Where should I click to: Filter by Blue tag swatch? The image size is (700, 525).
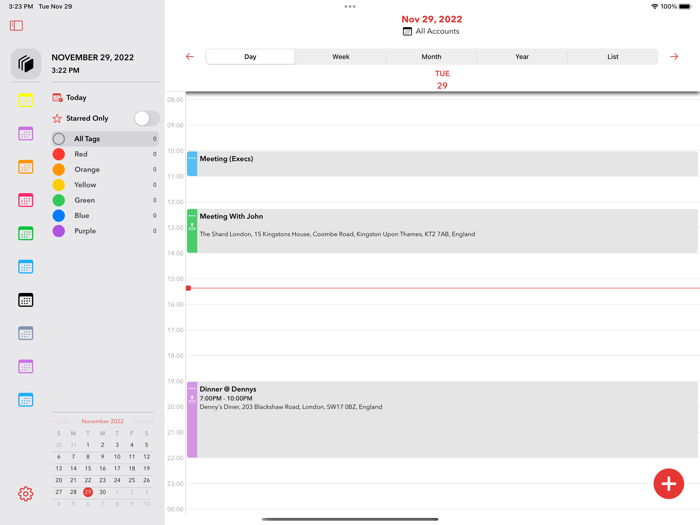click(58, 216)
